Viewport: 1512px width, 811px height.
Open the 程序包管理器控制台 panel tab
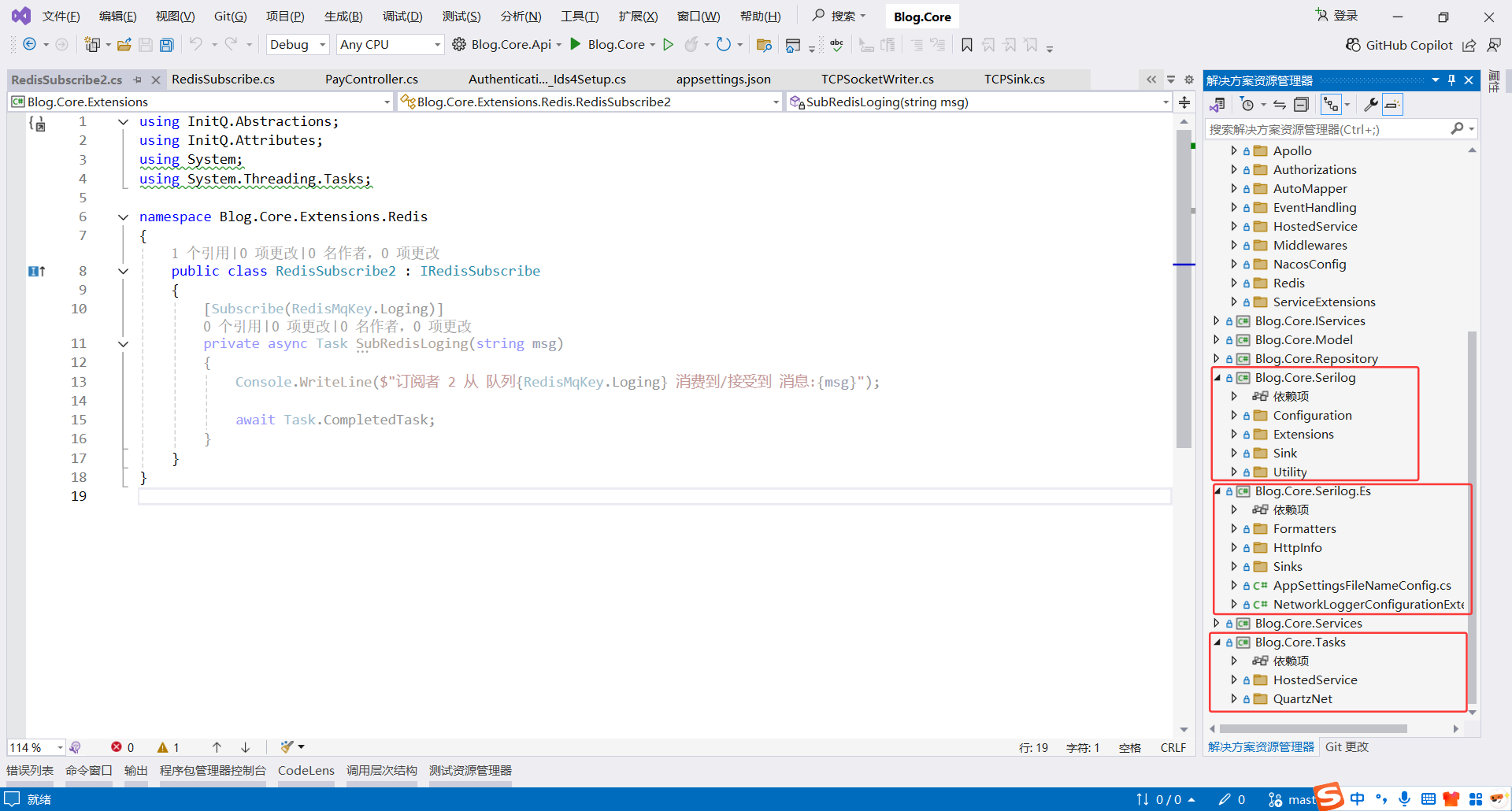click(x=213, y=771)
